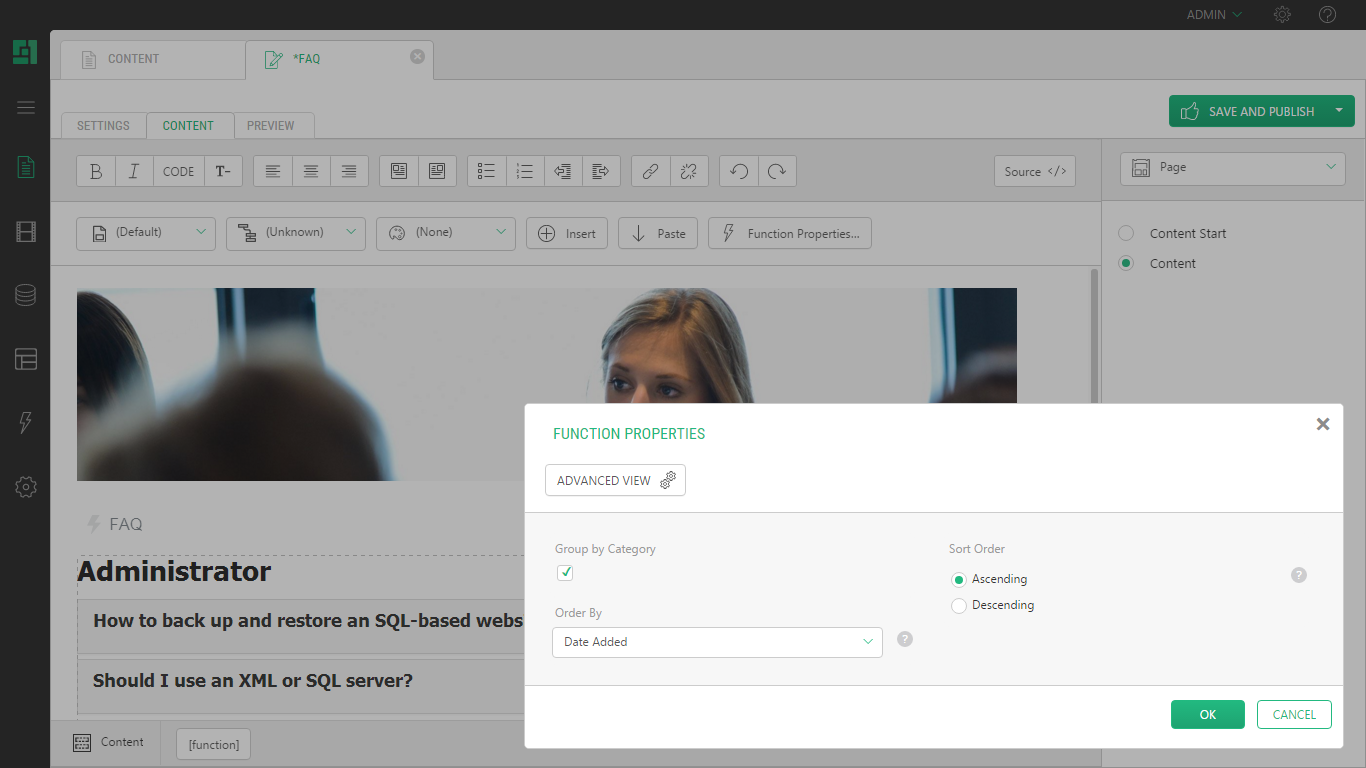
Task: Expand the Order By Date Added dropdown
Action: (x=717, y=642)
